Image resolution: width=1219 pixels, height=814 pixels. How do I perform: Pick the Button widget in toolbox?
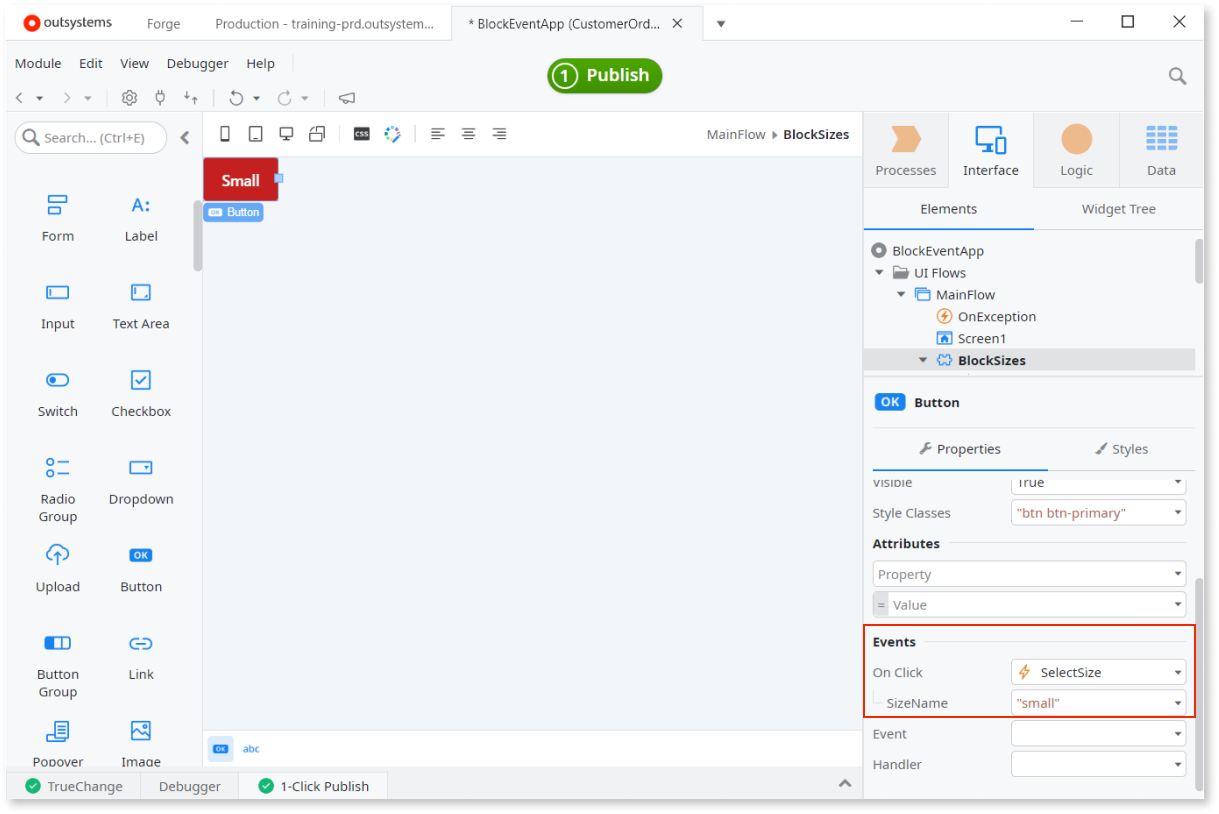[141, 568]
